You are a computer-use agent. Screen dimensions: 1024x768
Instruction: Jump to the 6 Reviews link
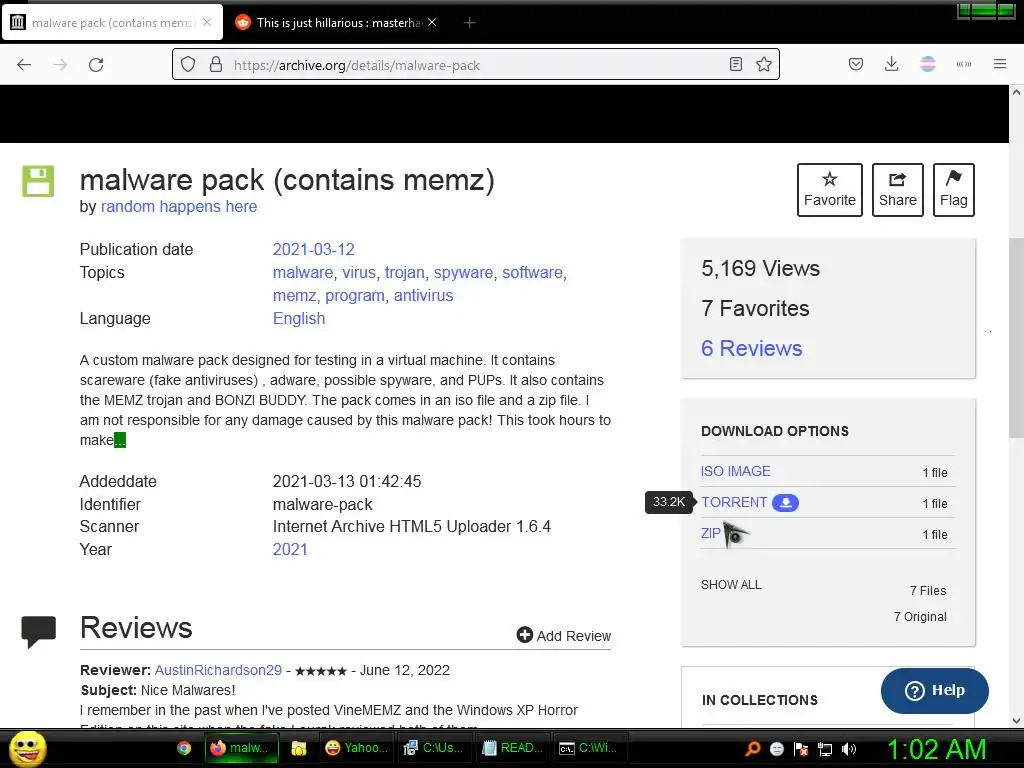[x=751, y=348]
